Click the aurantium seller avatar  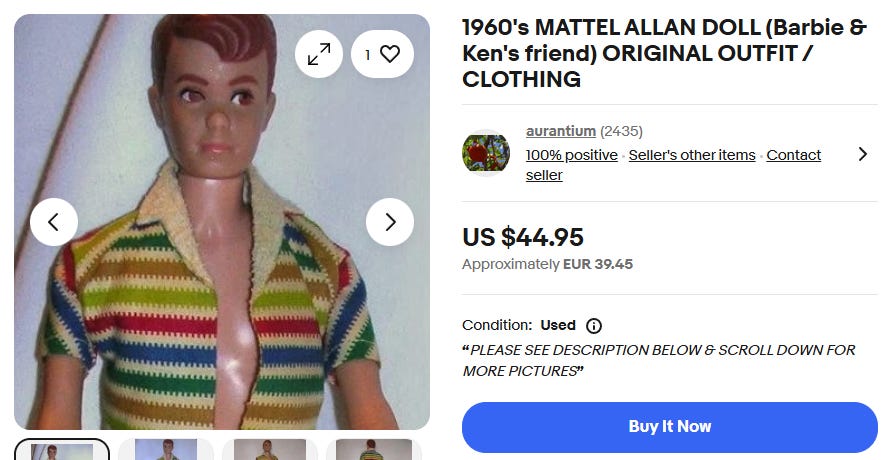(x=486, y=153)
